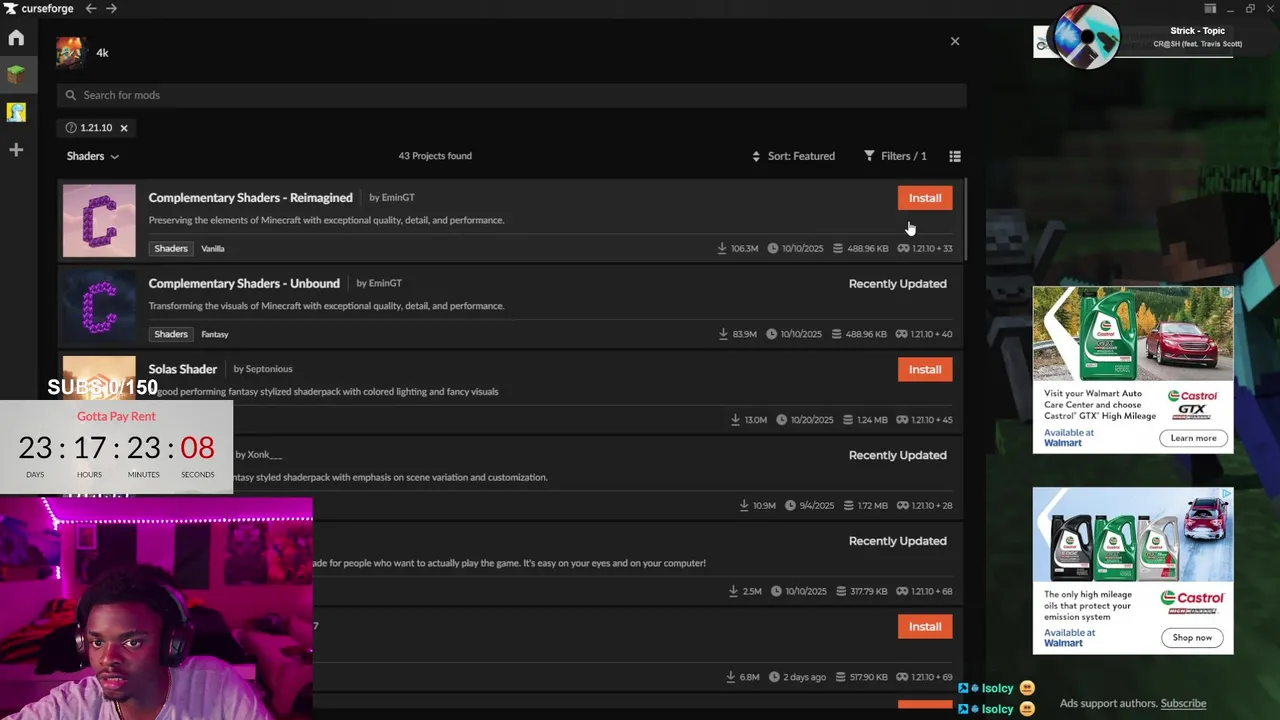This screenshot has height=720, width=1280.
Task: Open the Septonious author link
Action: click(269, 369)
